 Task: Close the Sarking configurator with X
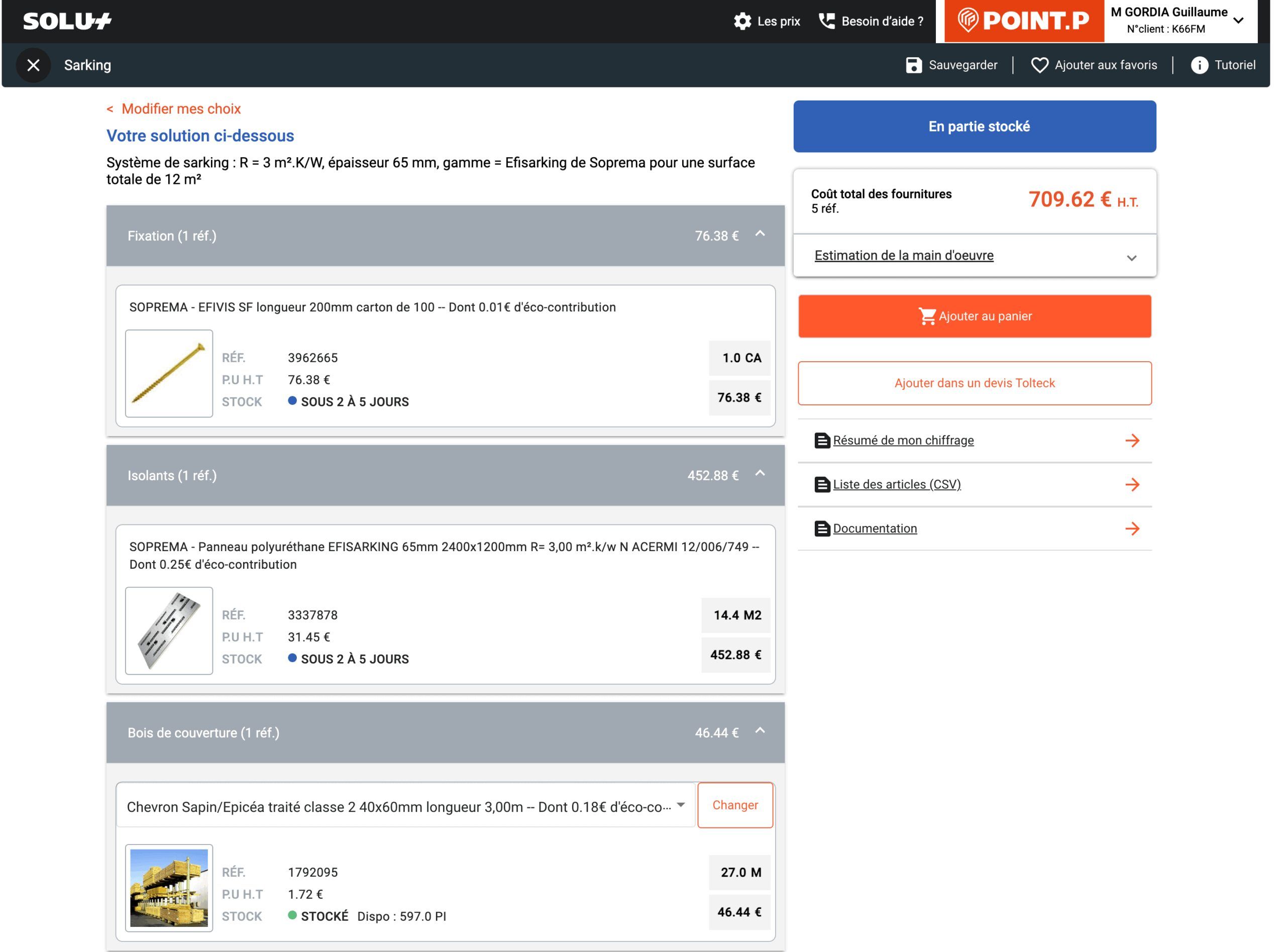tap(34, 65)
